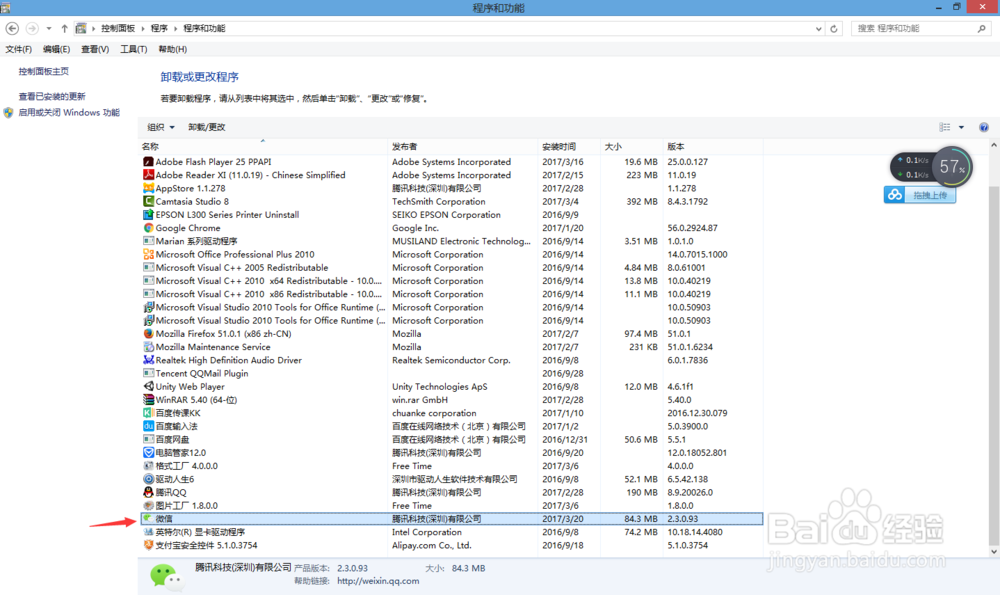Open help with the question mark icon
Viewport: 1000px width, 595px height.
983,127
